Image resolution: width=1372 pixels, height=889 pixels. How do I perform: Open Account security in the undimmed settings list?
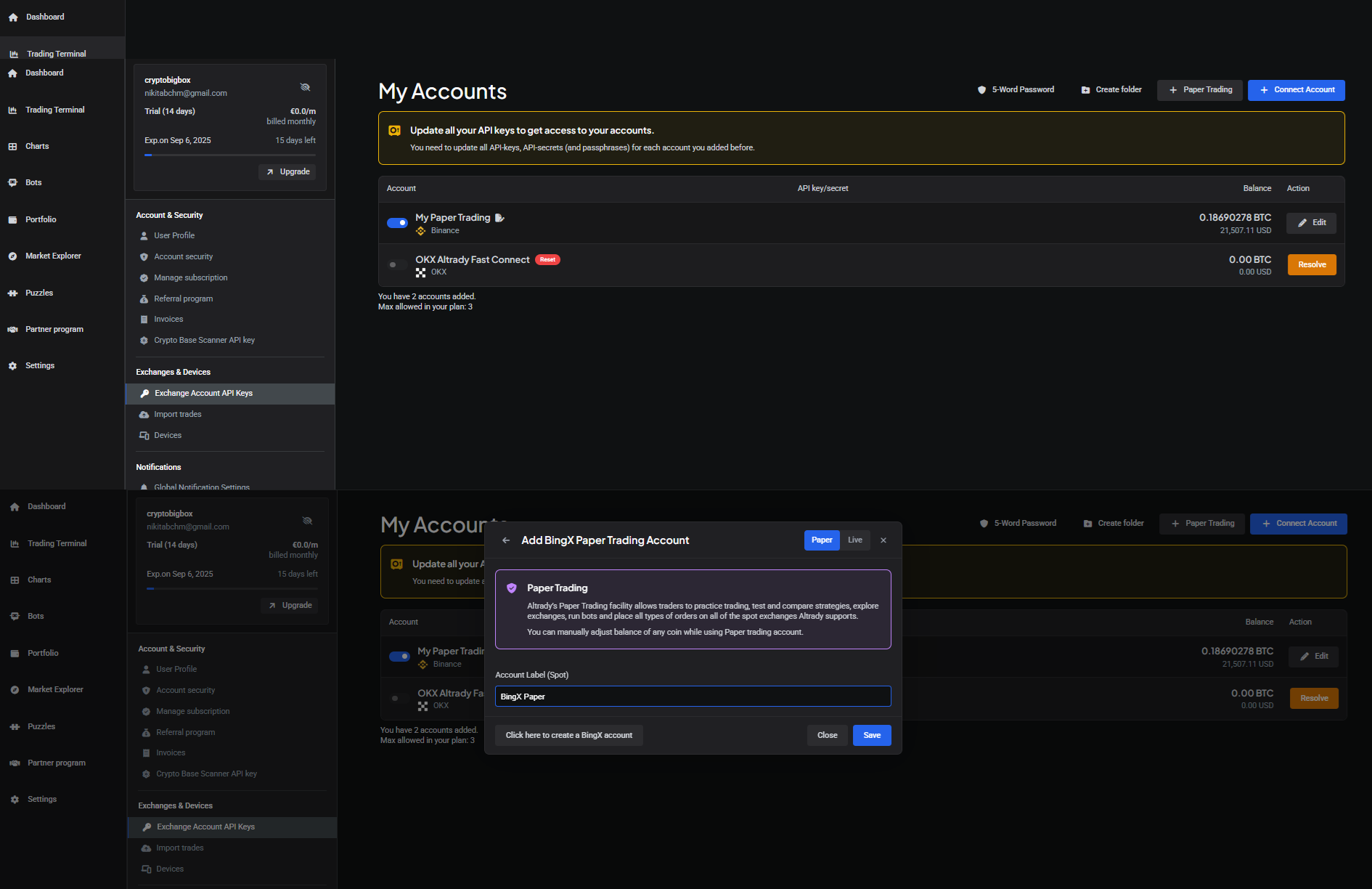click(176, 256)
